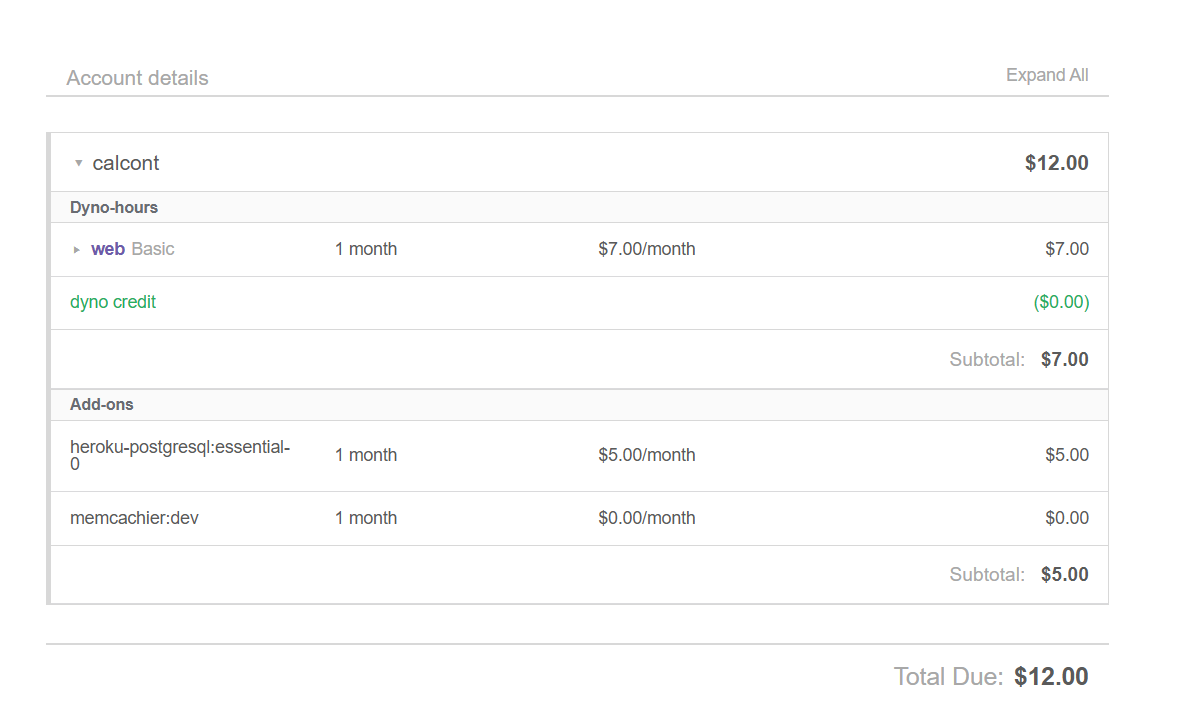
Task: Click the Add-ons section header
Action: click(x=102, y=405)
